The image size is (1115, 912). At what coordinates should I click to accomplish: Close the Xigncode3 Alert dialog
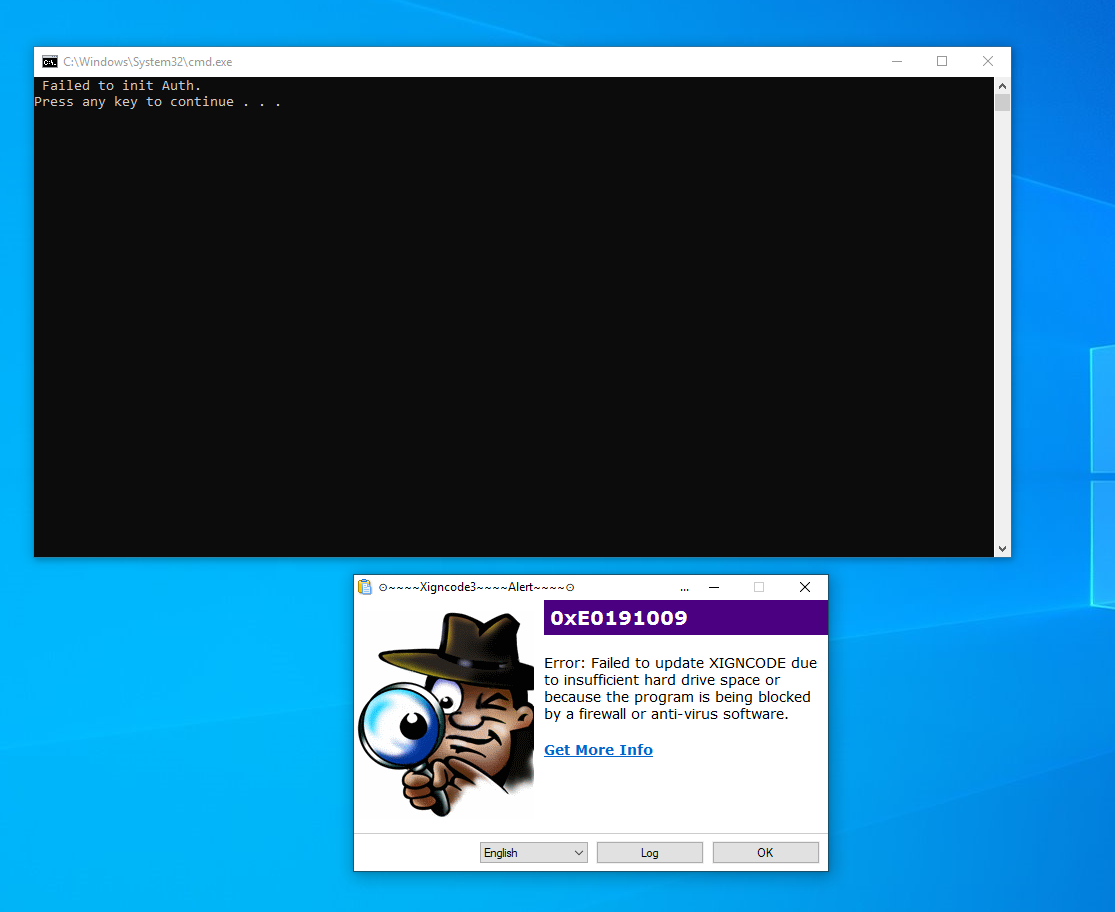[x=805, y=587]
